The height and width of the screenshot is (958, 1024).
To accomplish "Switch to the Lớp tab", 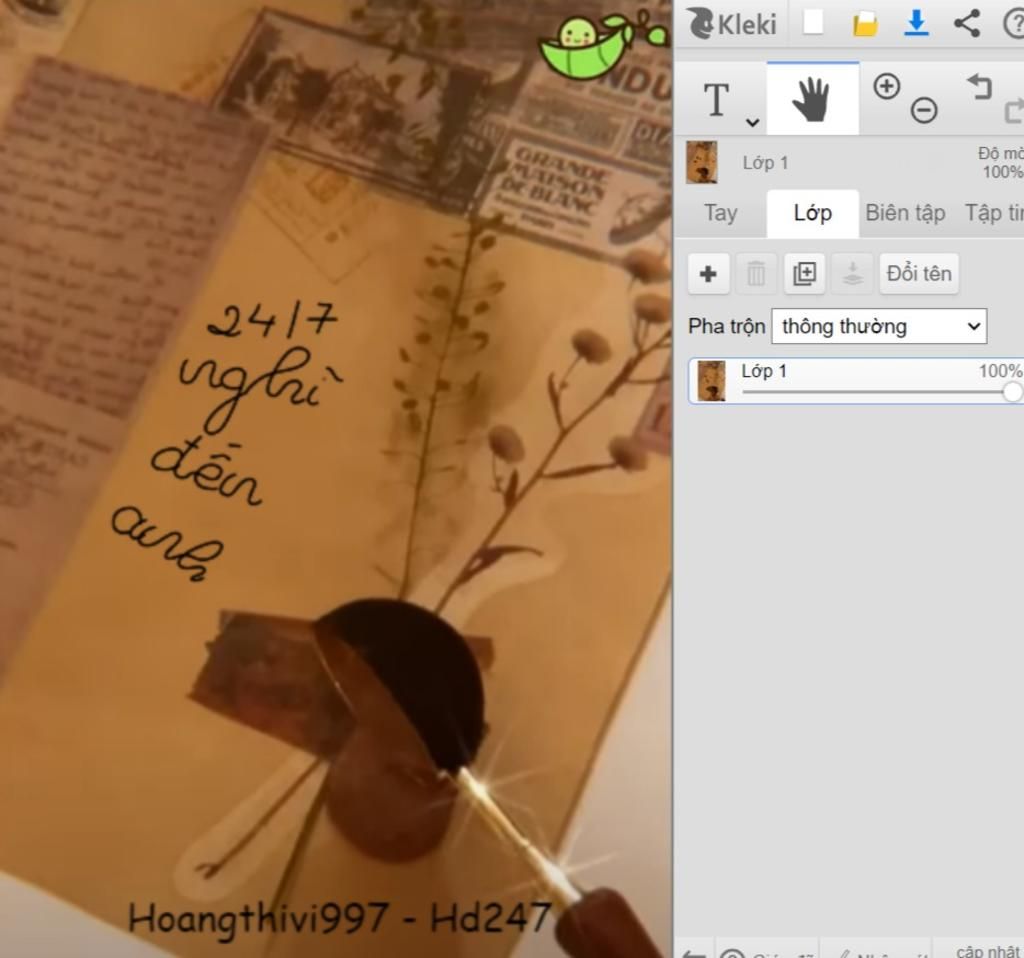I will pos(812,213).
